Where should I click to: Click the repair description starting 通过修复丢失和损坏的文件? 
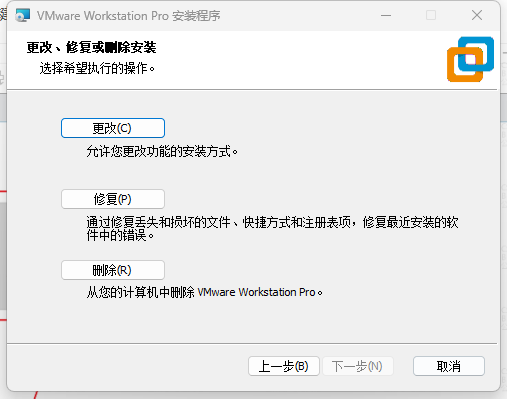pos(272,229)
